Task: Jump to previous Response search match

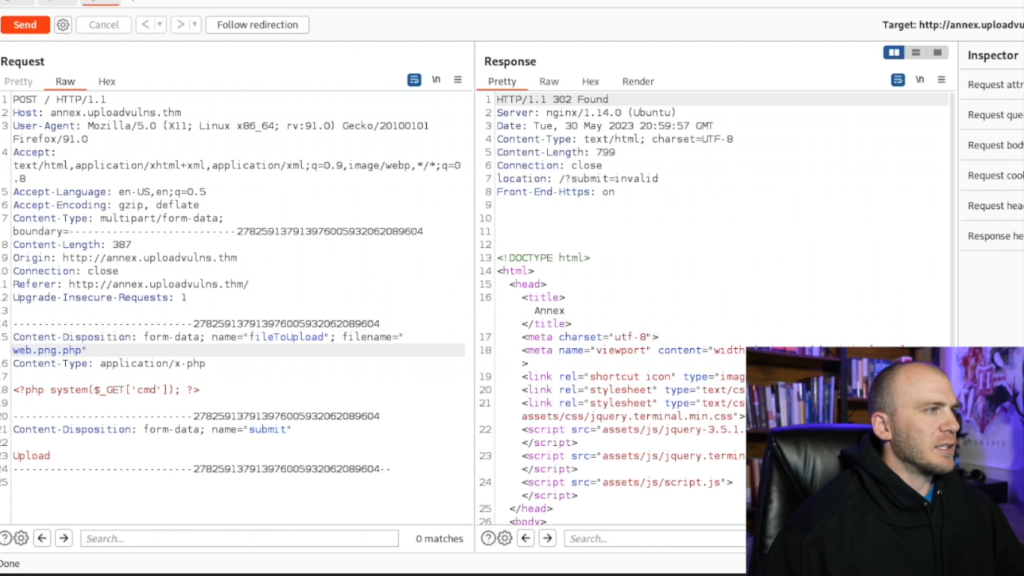Action: click(526, 538)
